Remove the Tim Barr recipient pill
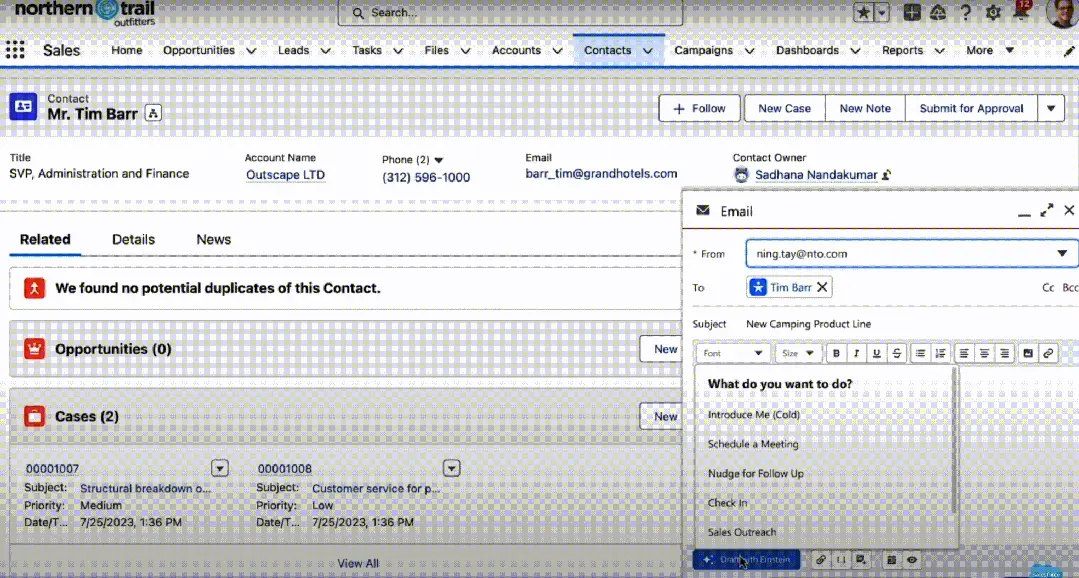The width and height of the screenshot is (1079, 578). pos(822,288)
